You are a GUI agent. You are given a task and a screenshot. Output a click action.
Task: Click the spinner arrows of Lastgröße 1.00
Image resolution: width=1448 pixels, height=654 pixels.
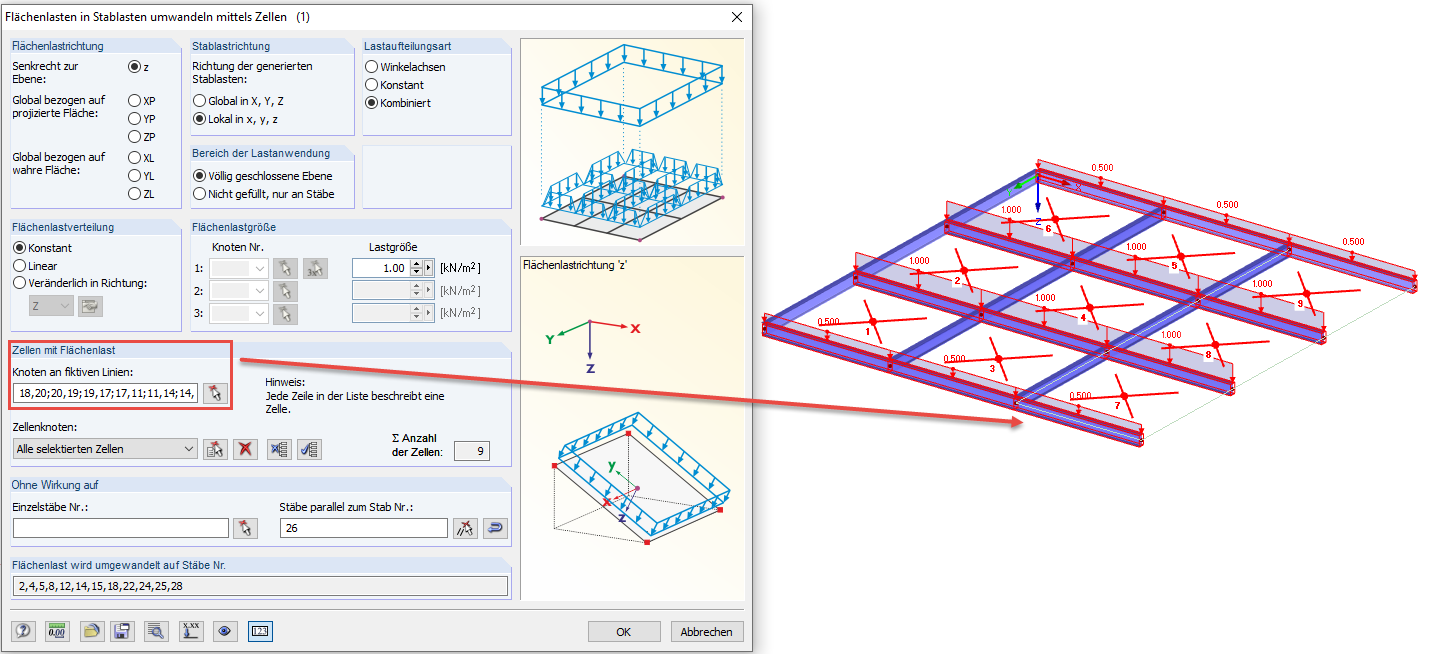point(417,268)
